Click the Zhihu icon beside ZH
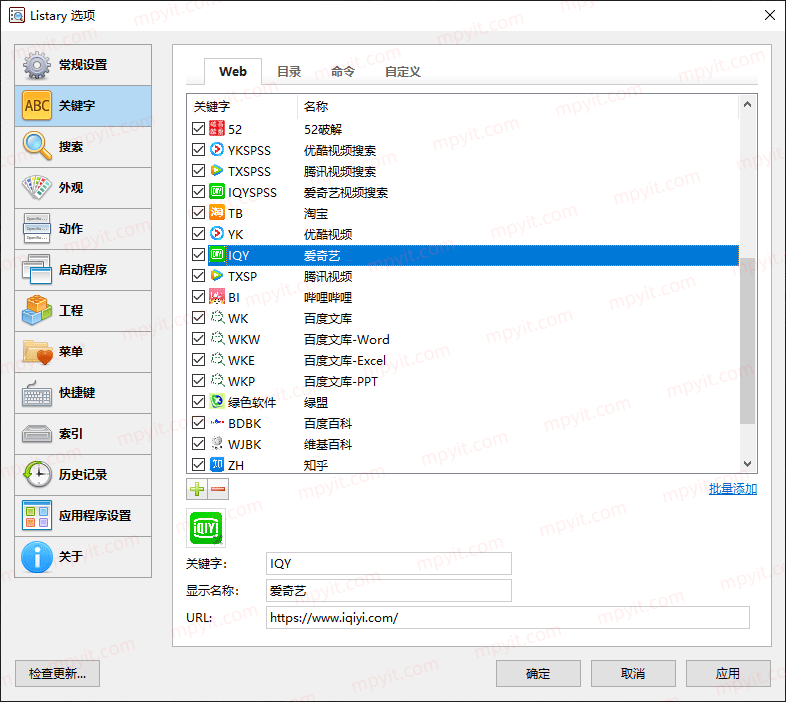The height and width of the screenshot is (702, 786). pos(217,465)
